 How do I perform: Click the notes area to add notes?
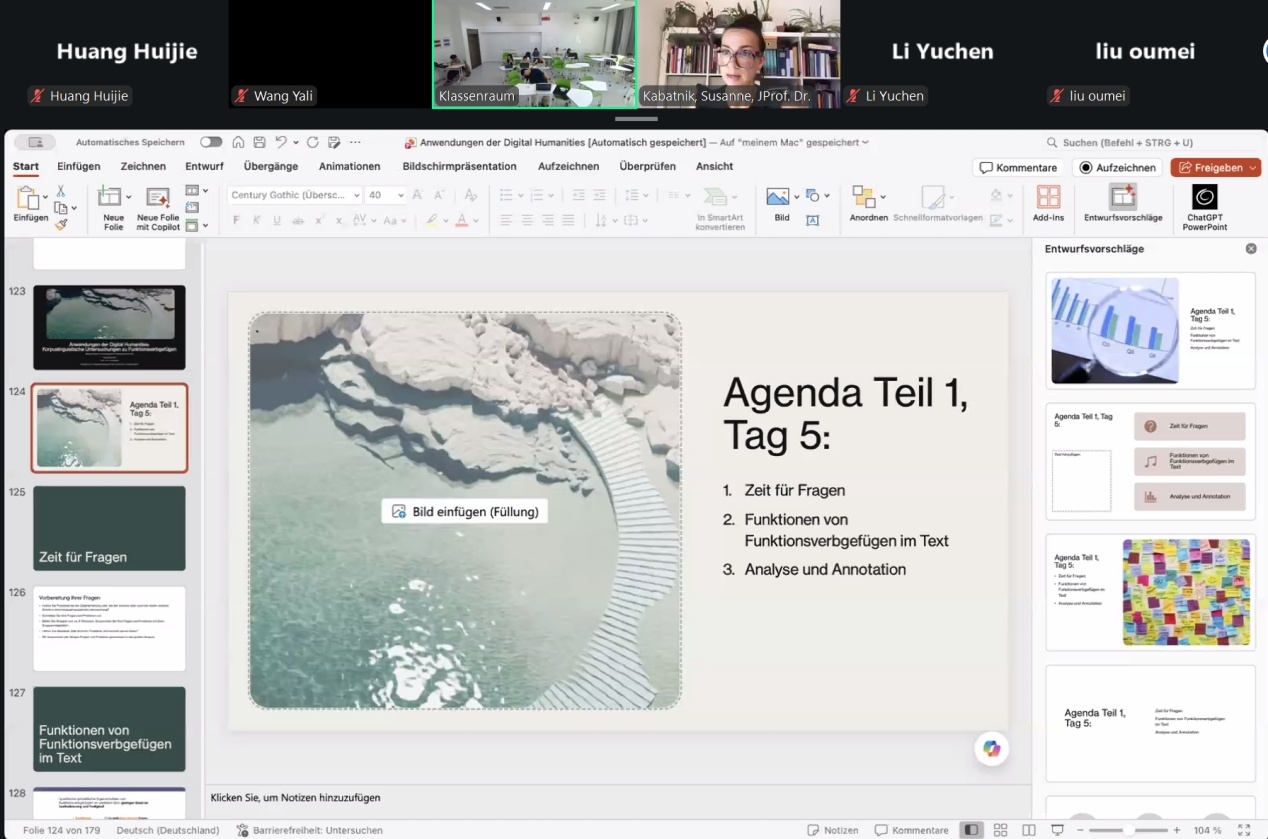(x=618, y=798)
